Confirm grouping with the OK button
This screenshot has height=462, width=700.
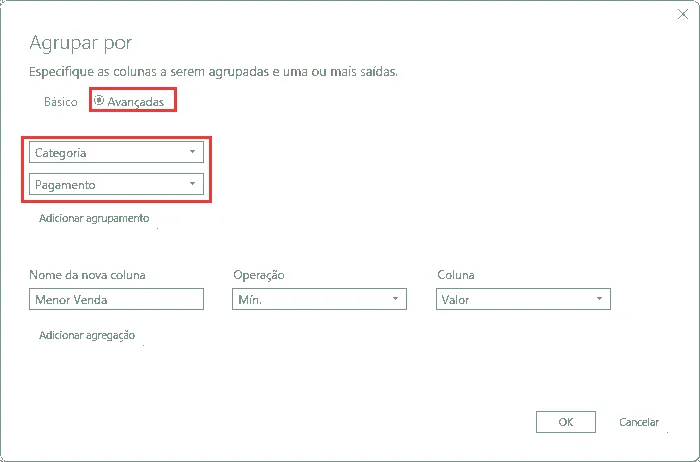(x=566, y=422)
